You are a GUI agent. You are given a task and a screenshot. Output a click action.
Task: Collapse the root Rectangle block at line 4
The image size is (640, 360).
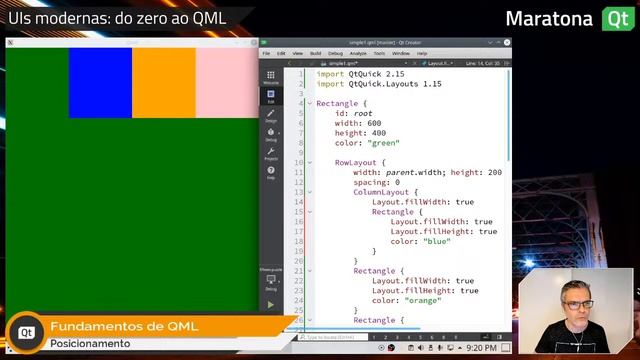point(310,104)
